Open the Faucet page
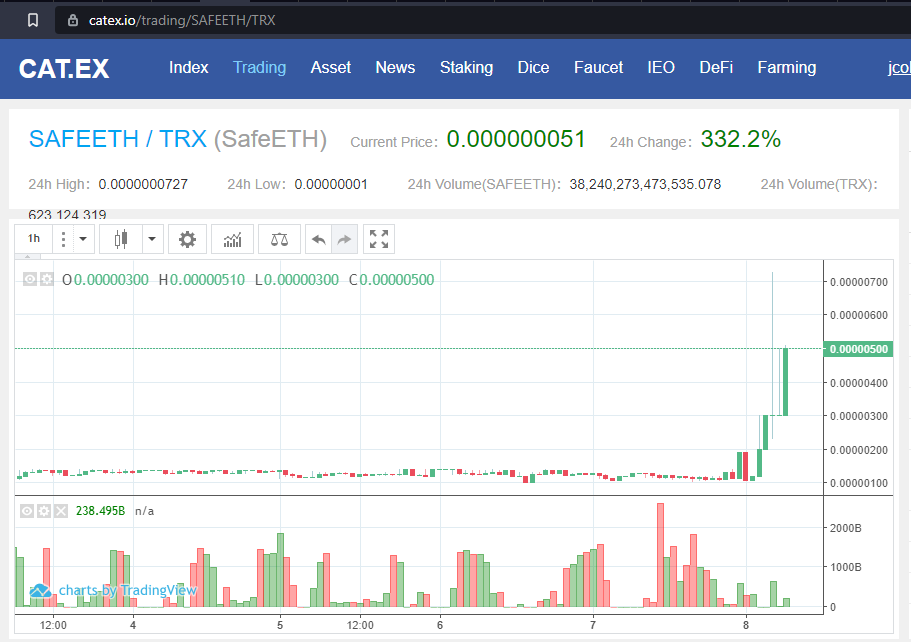Screen dimensions: 911x642 click(x=598, y=67)
